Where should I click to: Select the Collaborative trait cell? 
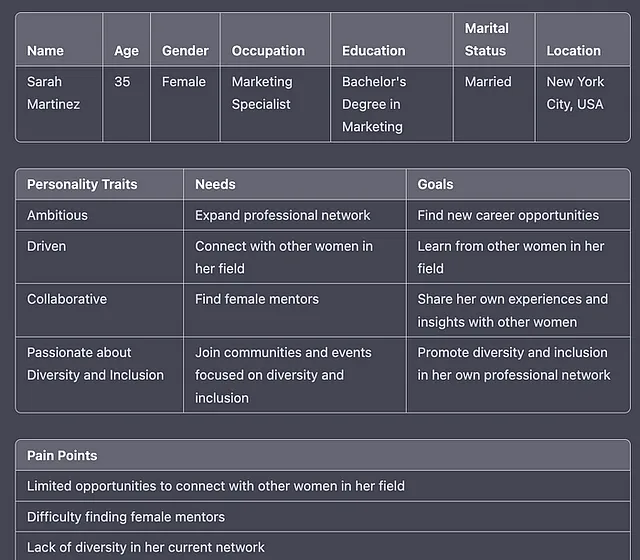pyautogui.click(x=99, y=310)
